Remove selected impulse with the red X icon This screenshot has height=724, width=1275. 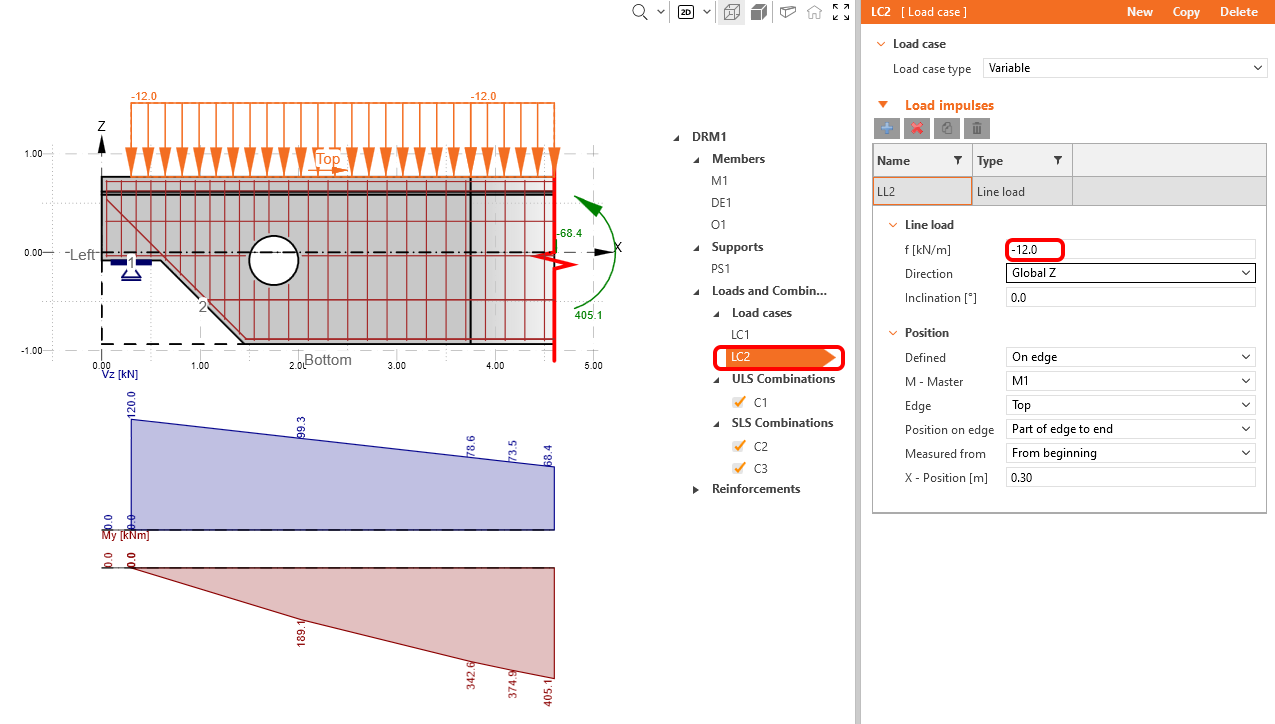point(917,128)
